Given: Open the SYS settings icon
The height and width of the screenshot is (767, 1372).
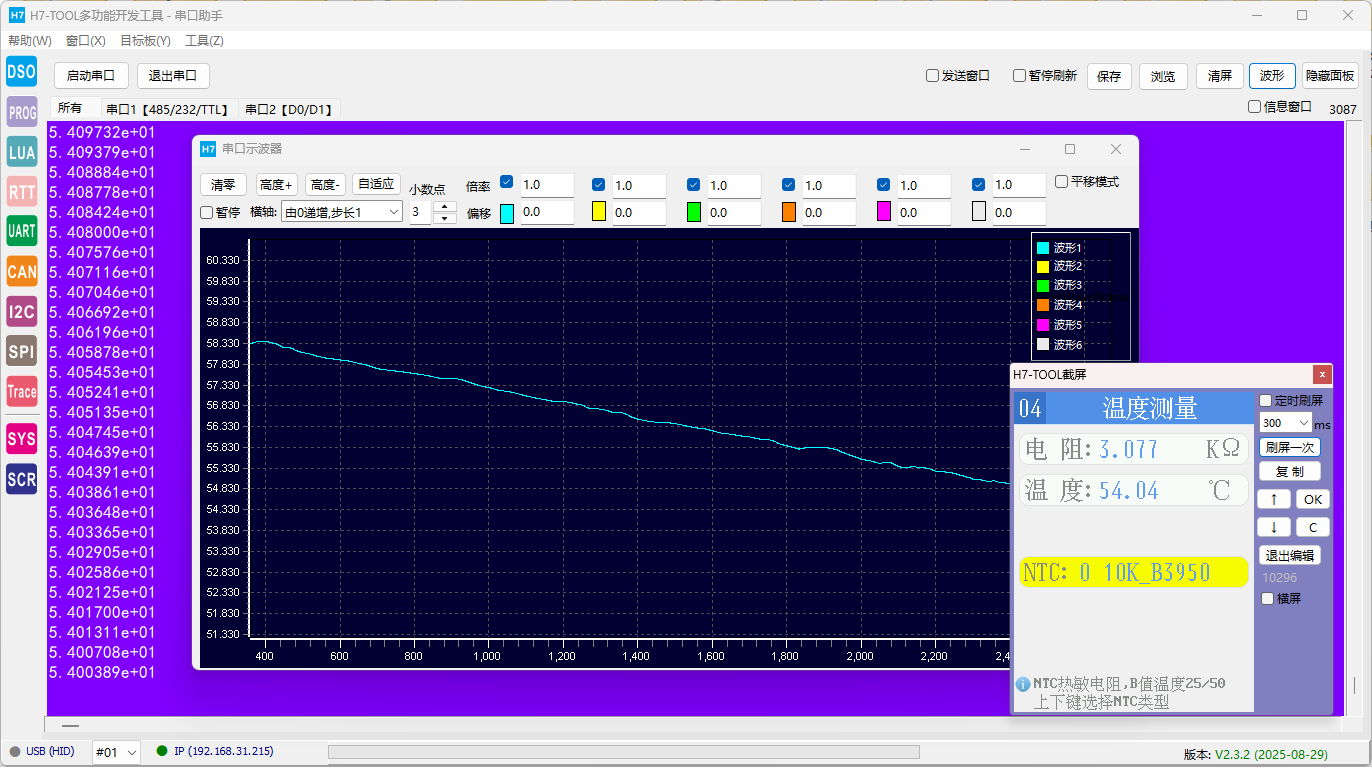Looking at the screenshot, I should [x=22, y=438].
